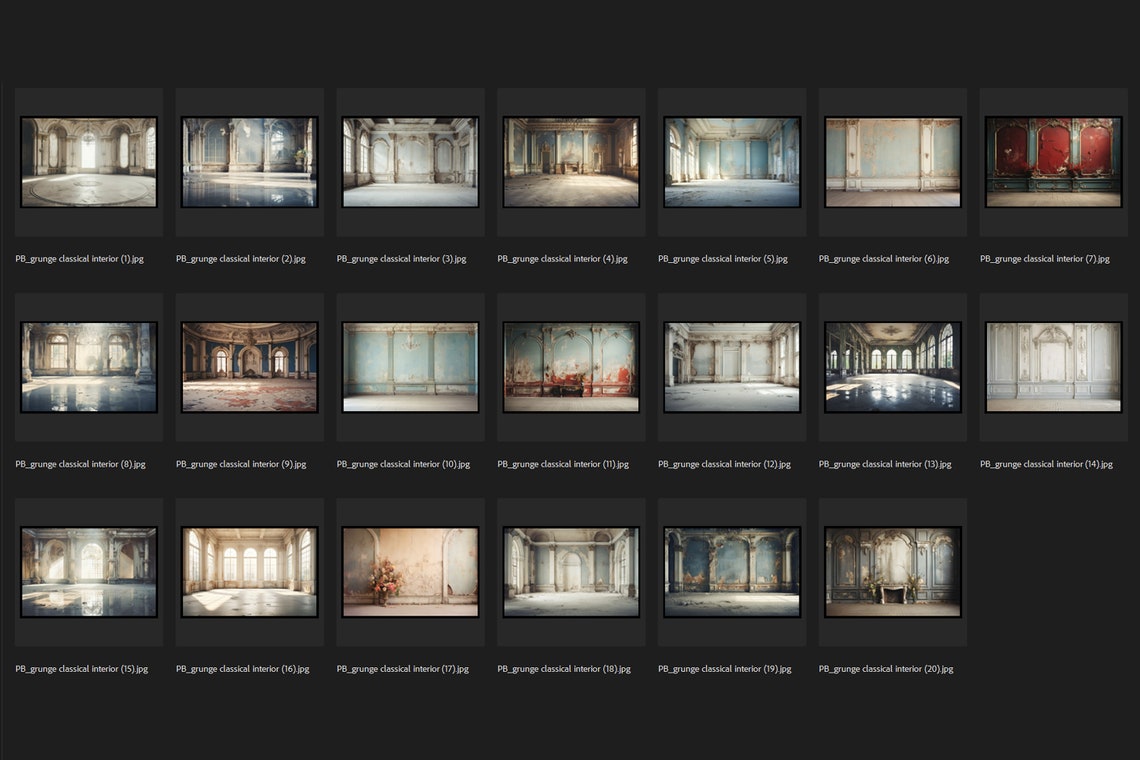Screen dimensions: 1140x760
Task: Select the blue-walled interior thumbnail (5)
Action: tap(732, 163)
